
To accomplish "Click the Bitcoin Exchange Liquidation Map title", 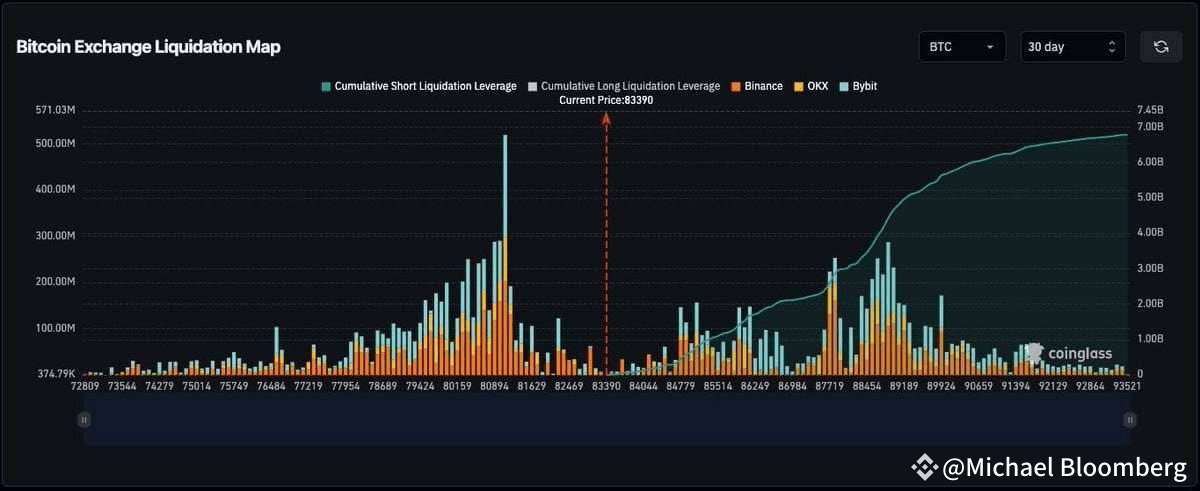I will (x=148, y=47).
